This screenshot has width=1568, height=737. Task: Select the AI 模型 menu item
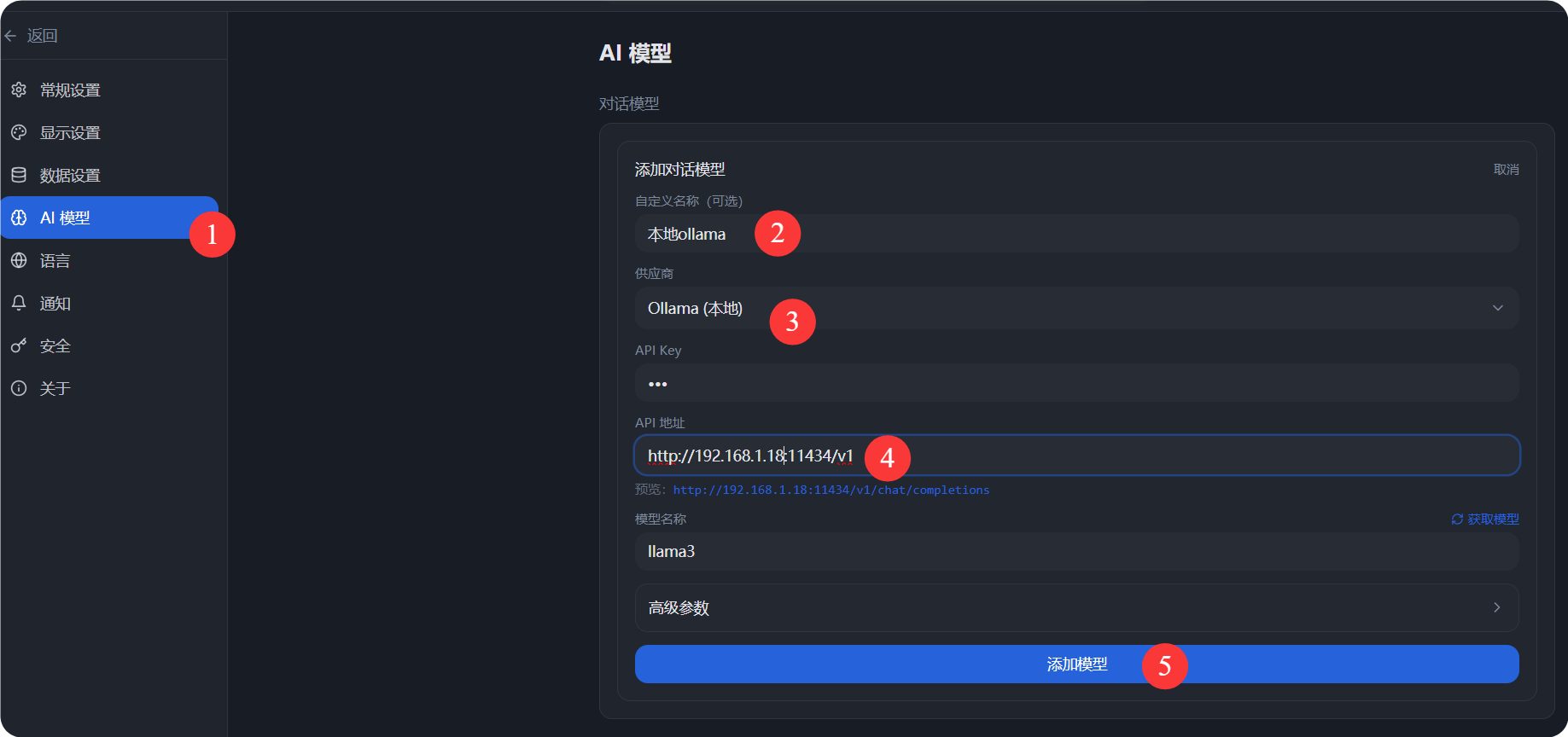(109, 218)
